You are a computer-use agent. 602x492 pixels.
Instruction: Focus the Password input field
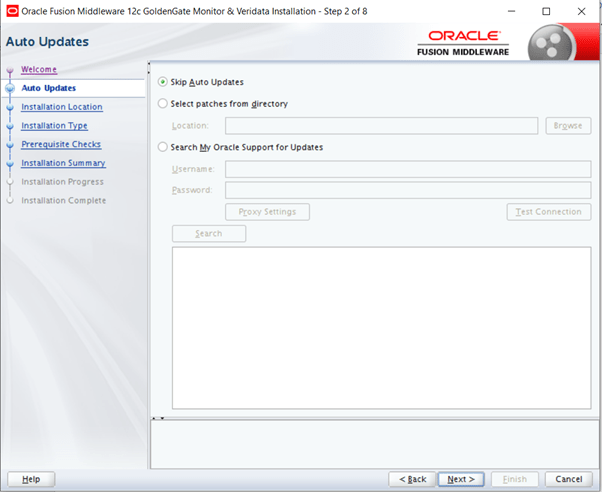(407, 190)
